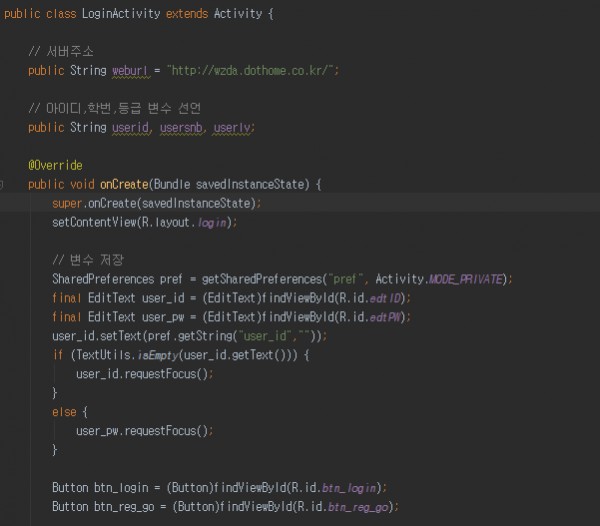This screenshot has width=600, height=526.
Task: Click the 'else' keyword
Action: pos(64,412)
